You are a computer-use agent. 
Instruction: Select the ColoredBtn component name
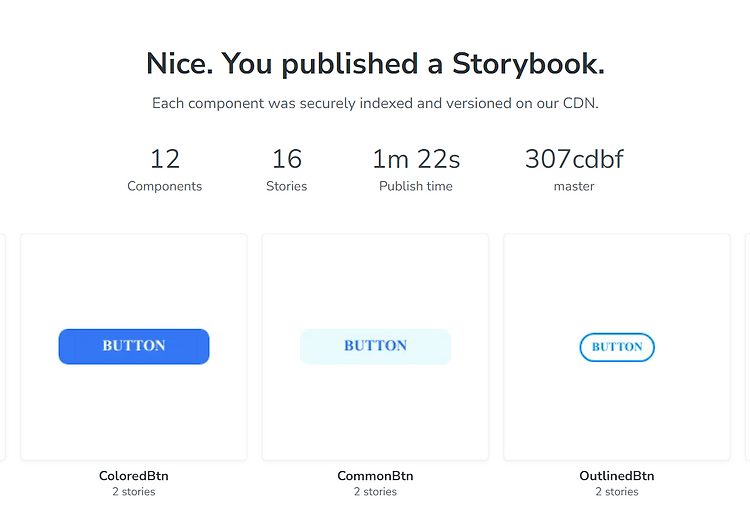134,476
